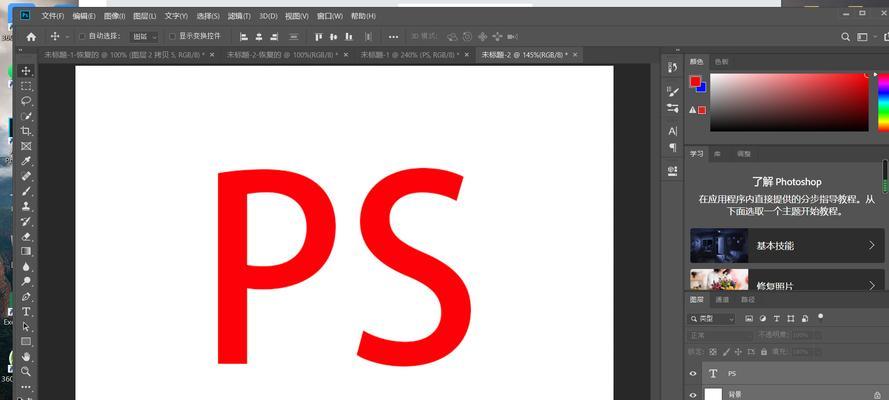The height and width of the screenshot is (400, 889).
Task: Open the 文件(F) menu
Action: [53, 16]
